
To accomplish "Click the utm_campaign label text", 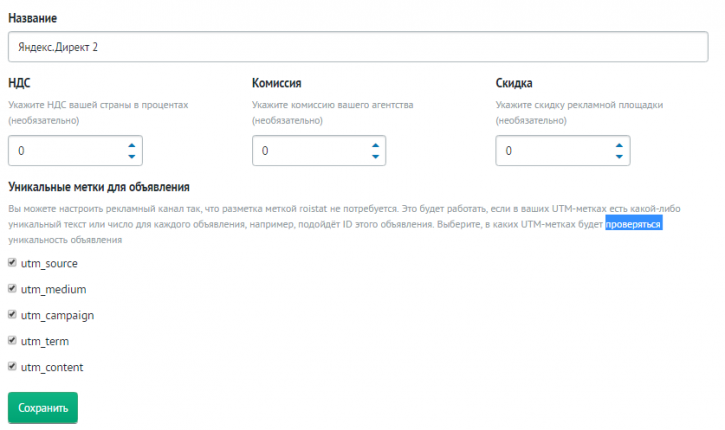I will pos(57,315).
